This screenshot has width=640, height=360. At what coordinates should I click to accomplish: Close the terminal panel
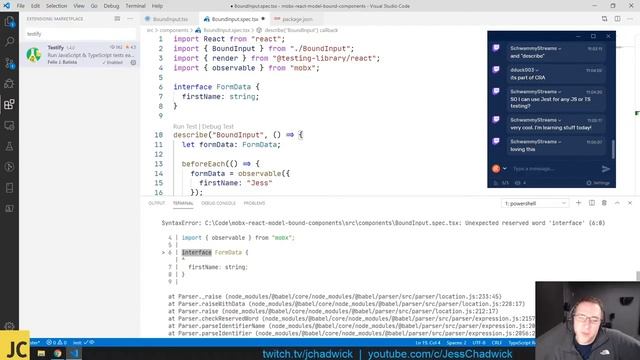tap(630, 203)
